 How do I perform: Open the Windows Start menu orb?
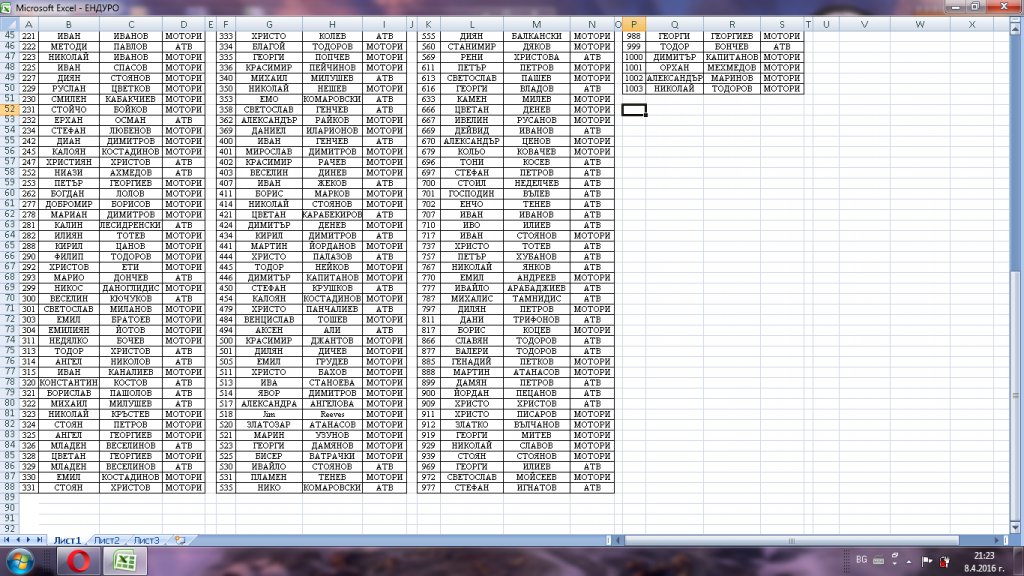tap(20, 561)
